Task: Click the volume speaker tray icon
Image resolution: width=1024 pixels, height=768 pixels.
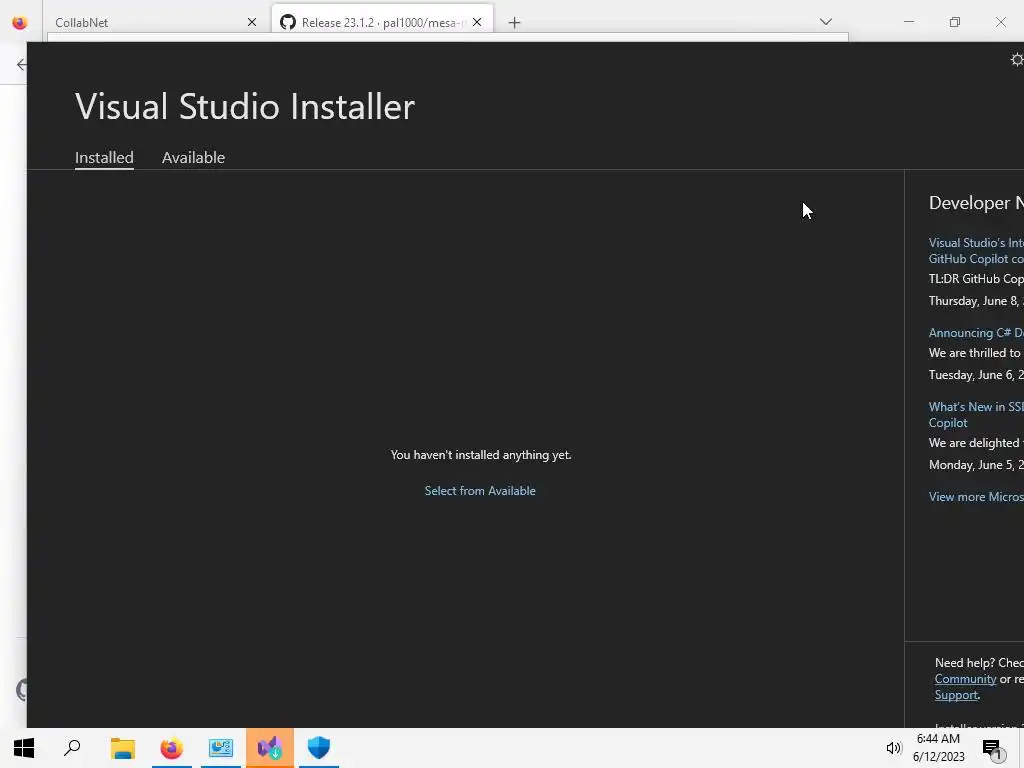Action: (x=893, y=748)
